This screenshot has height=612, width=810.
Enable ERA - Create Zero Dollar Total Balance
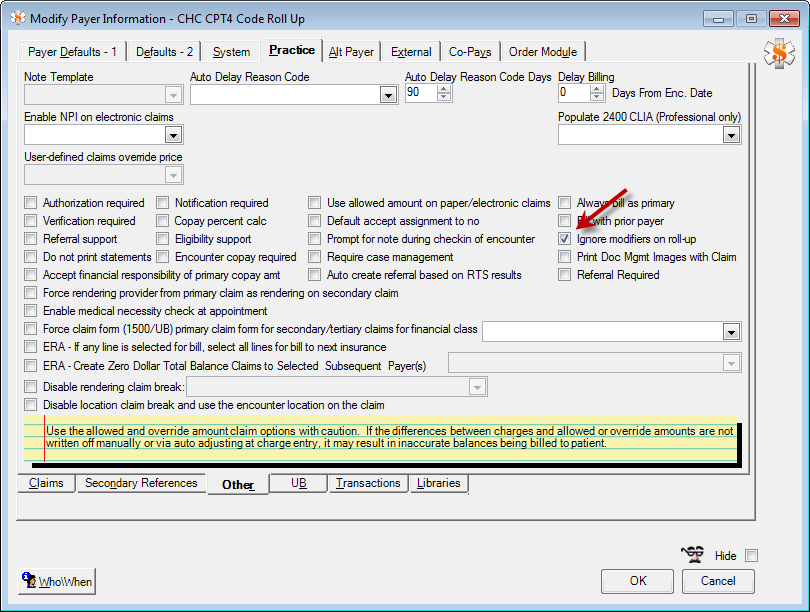click(31, 366)
